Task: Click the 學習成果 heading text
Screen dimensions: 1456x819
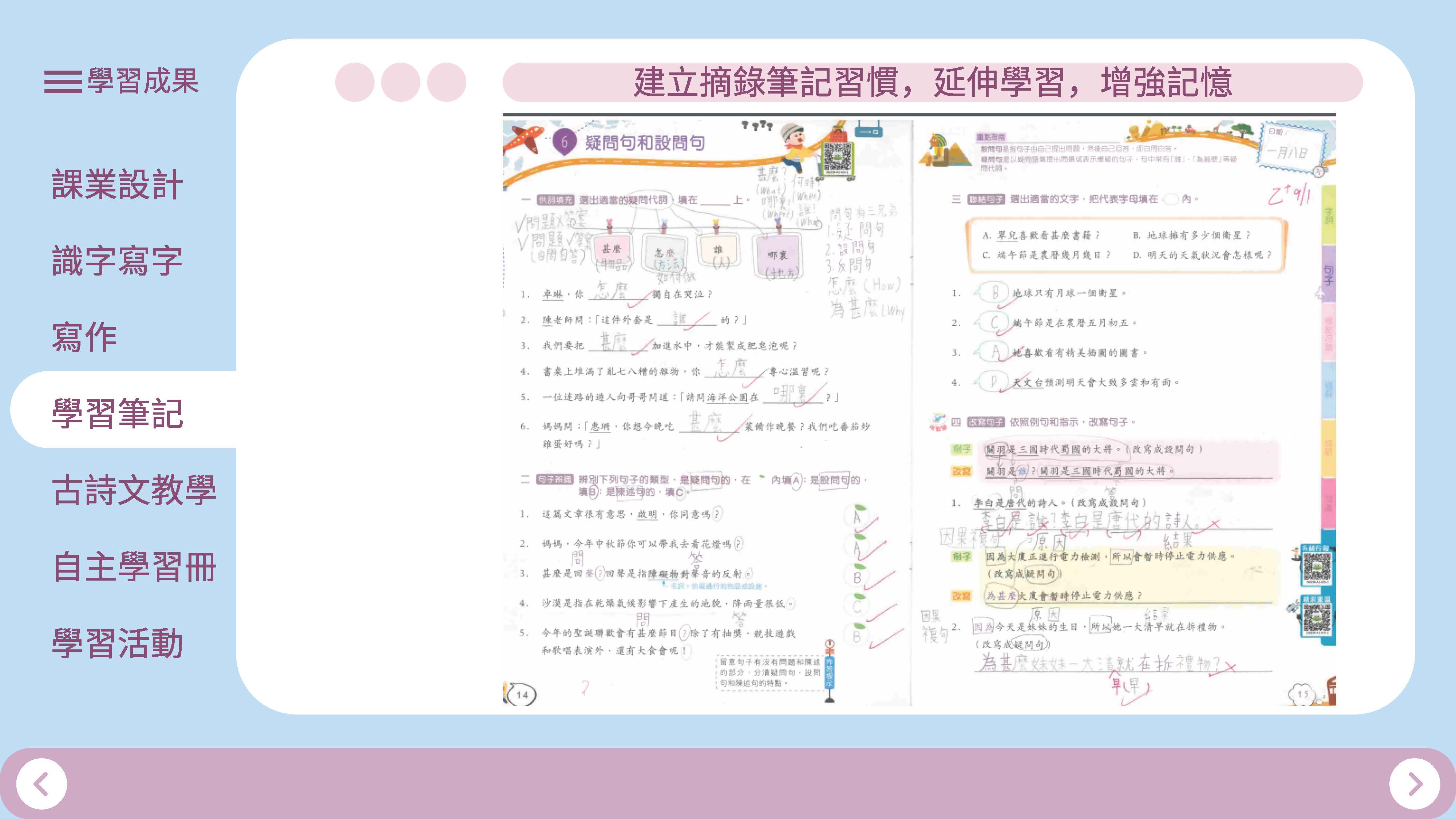Action: [142, 82]
